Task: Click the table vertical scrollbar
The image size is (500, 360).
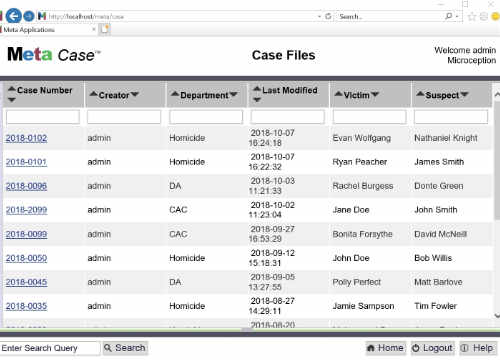Action: coord(497,160)
